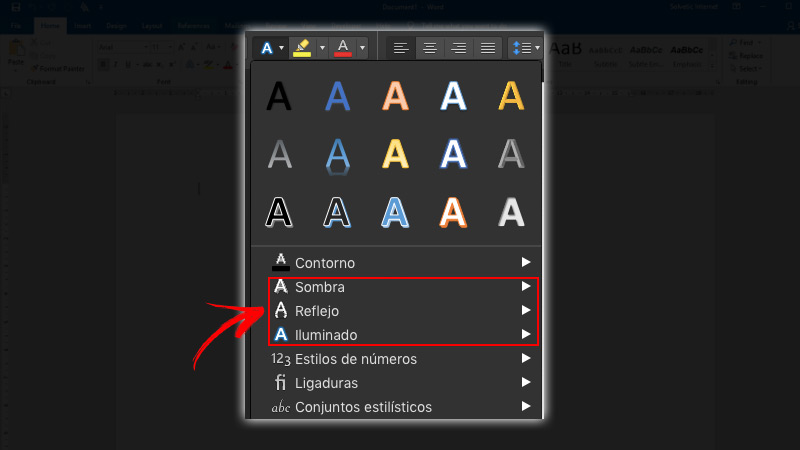Click the Solvetic Internet account name
The image size is (800, 450).
694,7
